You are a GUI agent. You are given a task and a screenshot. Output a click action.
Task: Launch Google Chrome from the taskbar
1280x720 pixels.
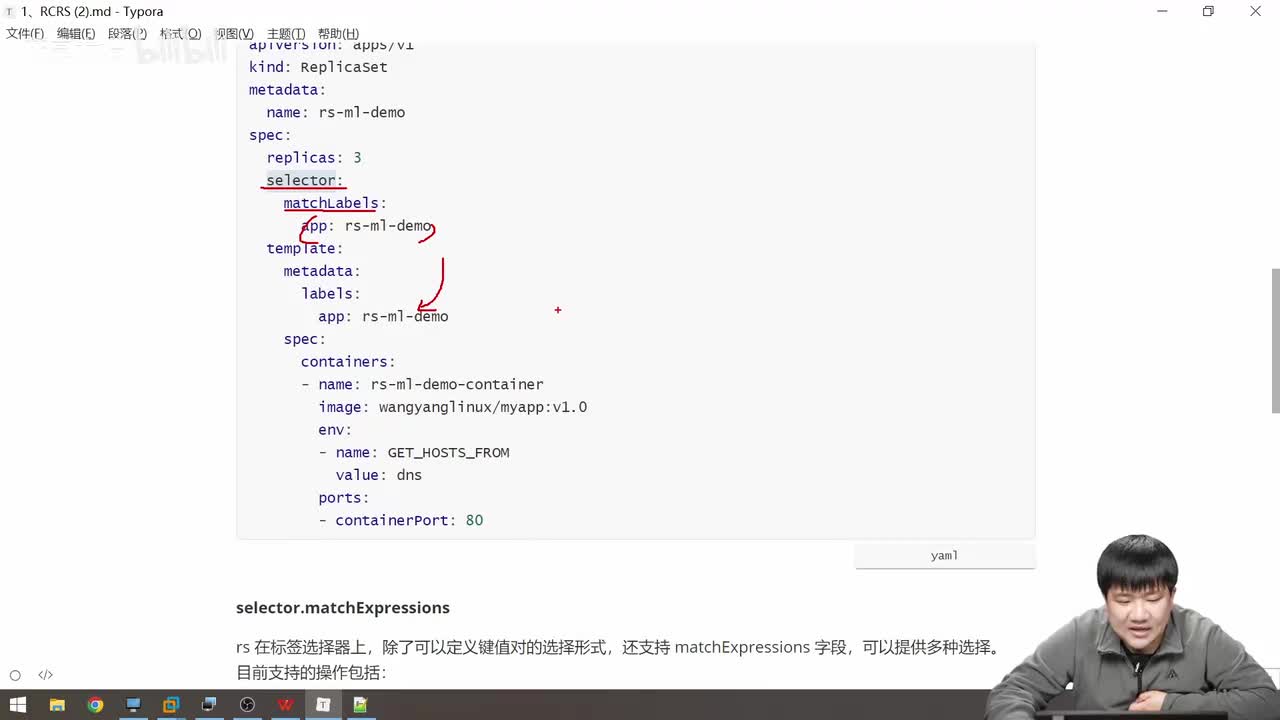(95, 705)
